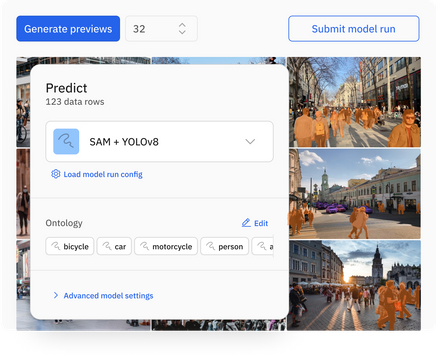Click the SAM + YOLOv8 model icon

click(x=66, y=141)
